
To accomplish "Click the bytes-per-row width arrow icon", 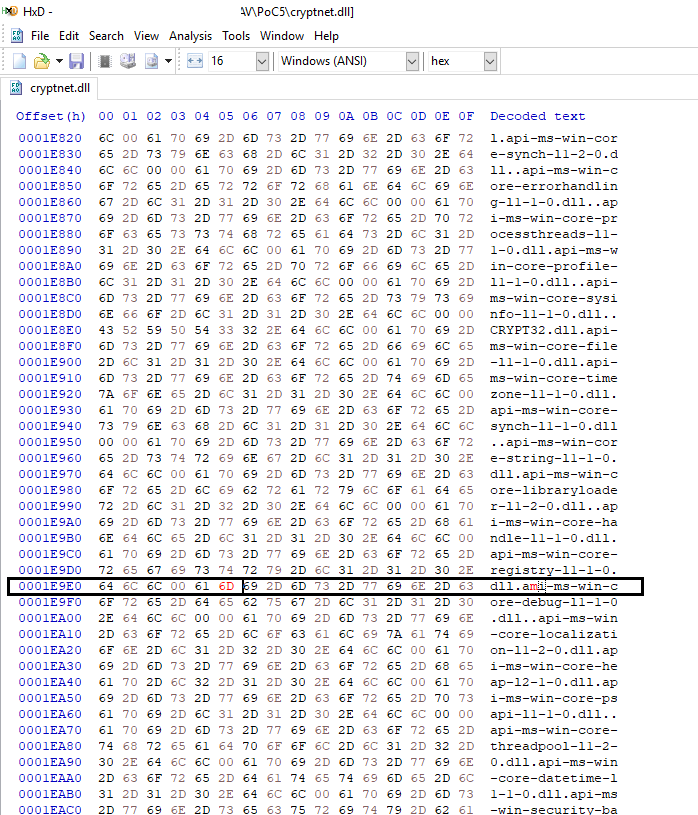I will pyautogui.click(x=194, y=62).
